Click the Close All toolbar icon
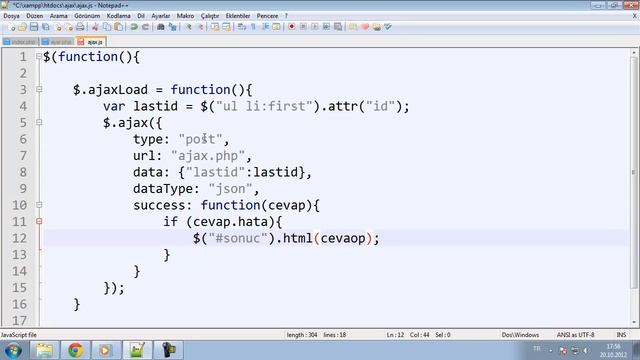 (69, 27)
